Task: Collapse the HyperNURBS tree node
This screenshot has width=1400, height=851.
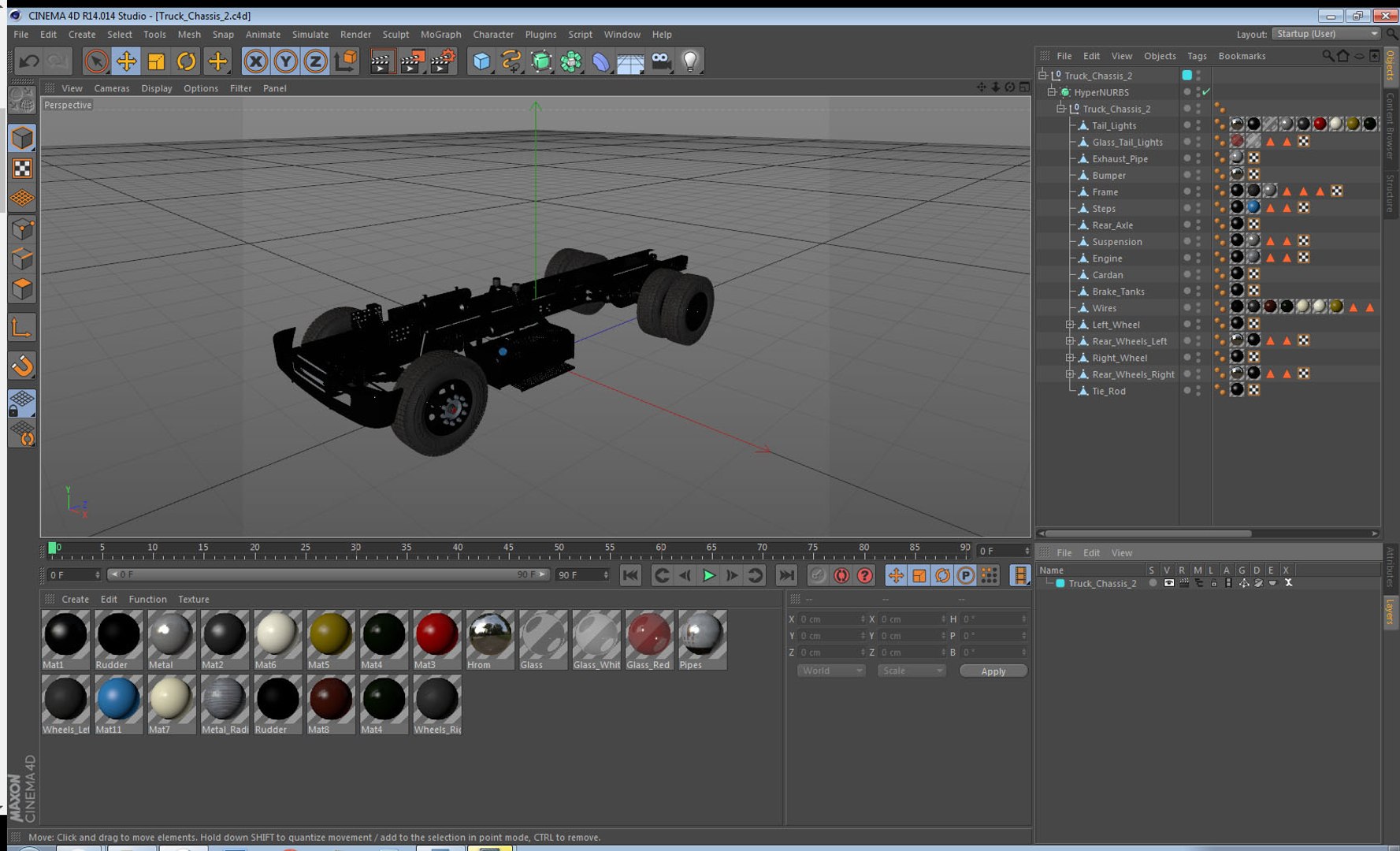Action: click(x=1051, y=92)
